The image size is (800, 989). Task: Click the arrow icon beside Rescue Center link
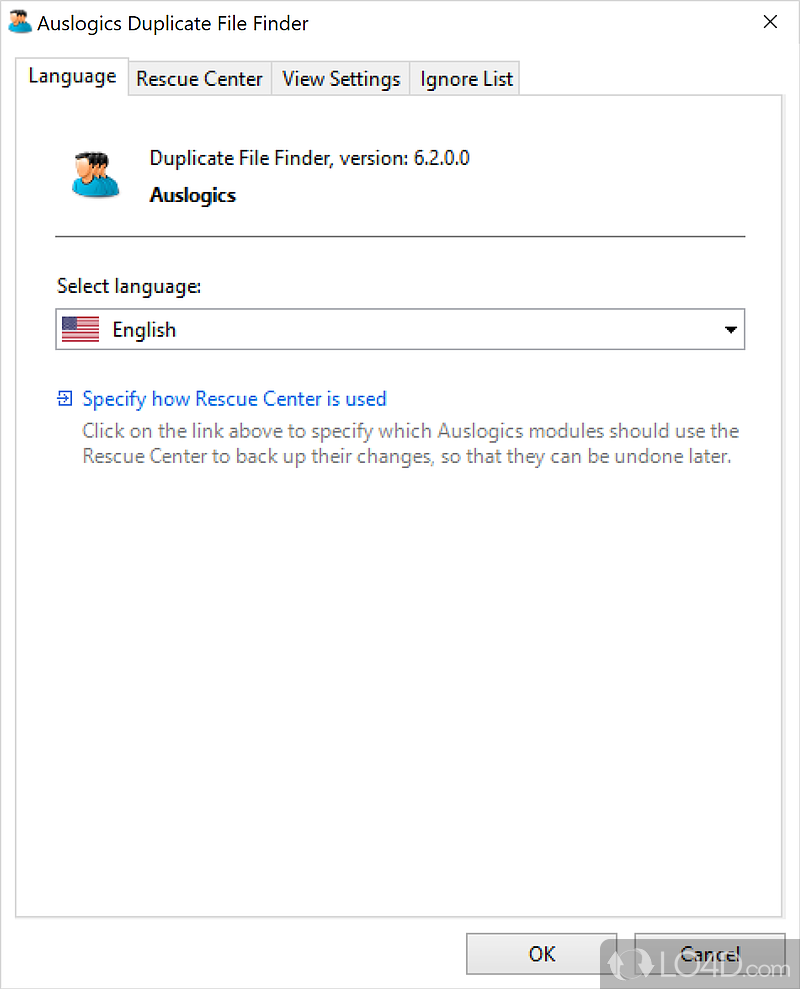coord(65,399)
